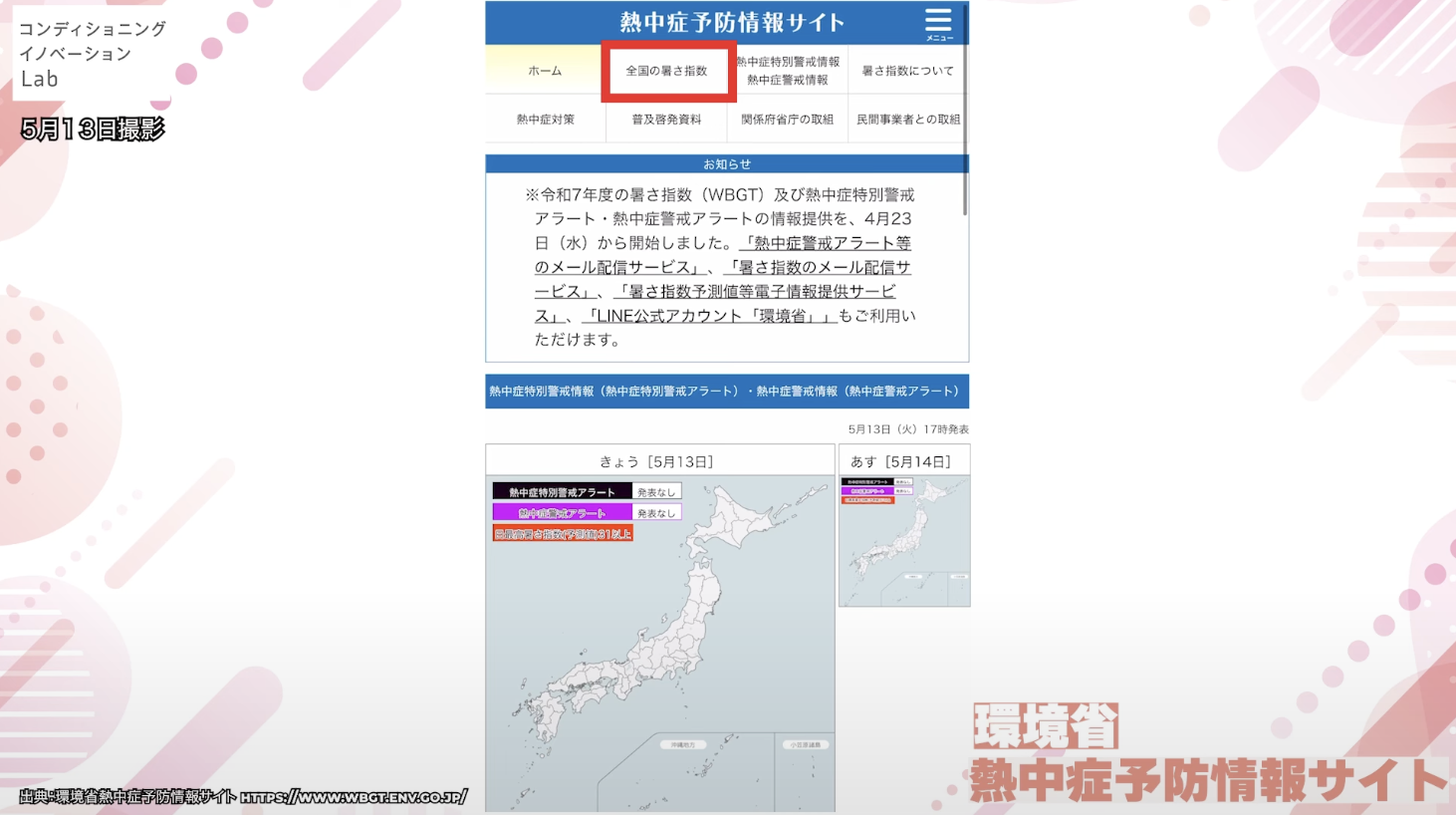Open the hamburger menu icon
Screen dimensions: 1456x815
937,22
